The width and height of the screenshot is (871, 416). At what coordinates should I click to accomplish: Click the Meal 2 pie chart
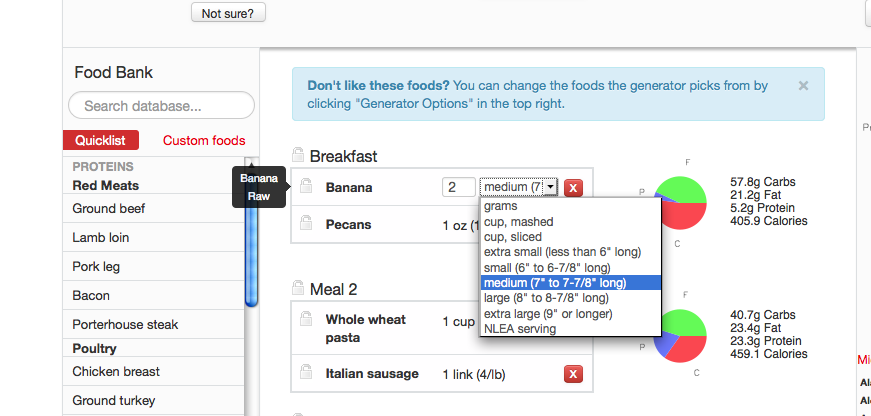pyautogui.click(x=680, y=335)
